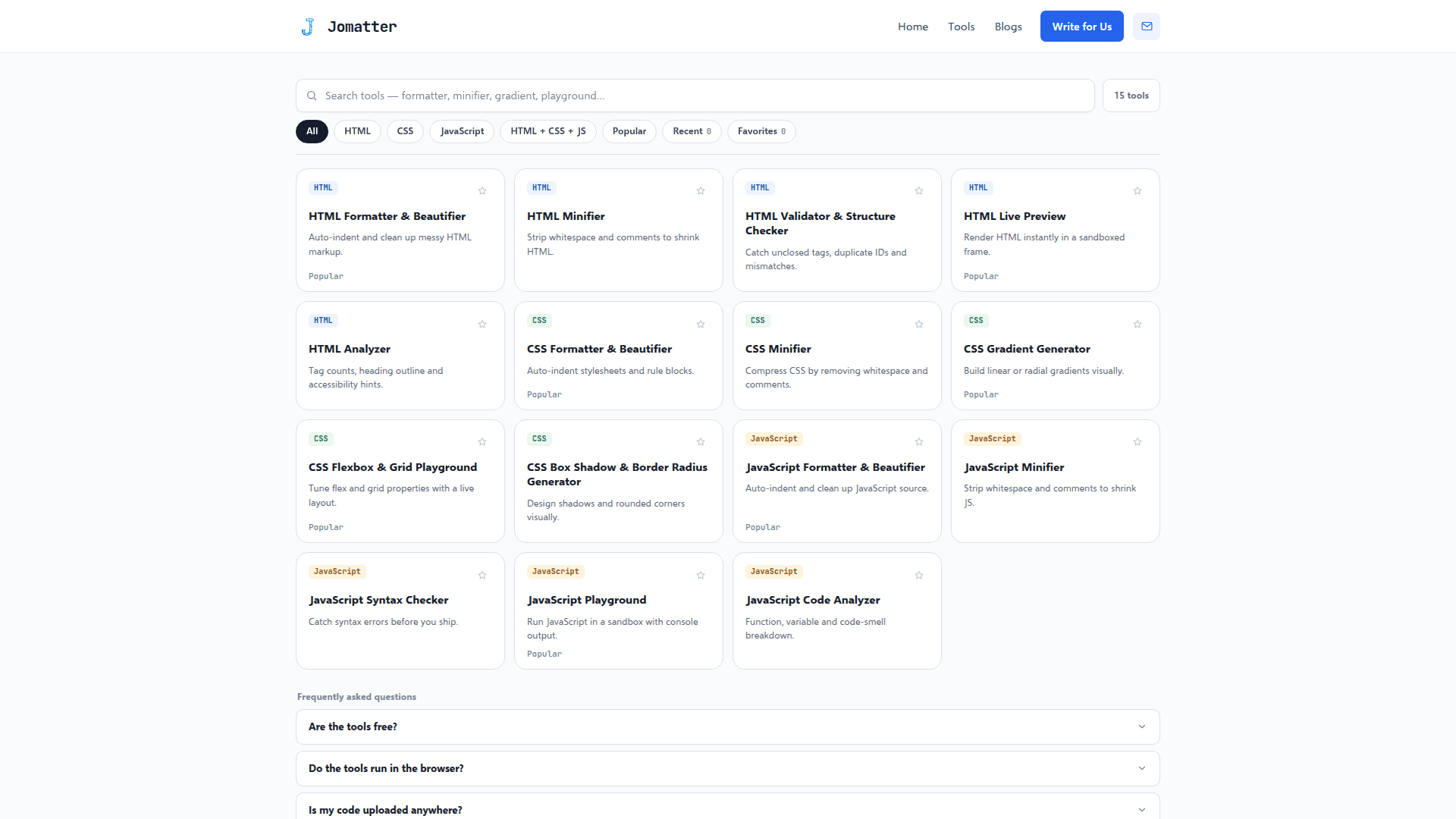Filter tools by CSS

pyautogui.click(x=405, y=131)
